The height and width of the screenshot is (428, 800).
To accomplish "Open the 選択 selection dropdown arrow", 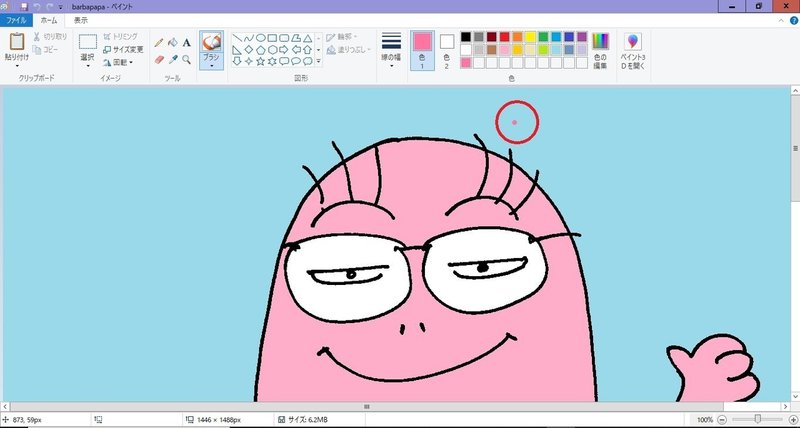I will click(88, 65).
